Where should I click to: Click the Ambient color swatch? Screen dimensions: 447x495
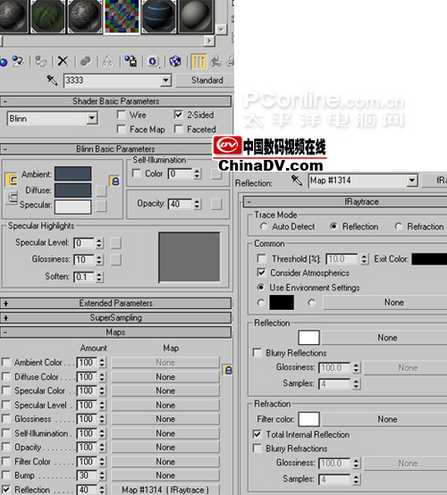[x=73, y=174]
